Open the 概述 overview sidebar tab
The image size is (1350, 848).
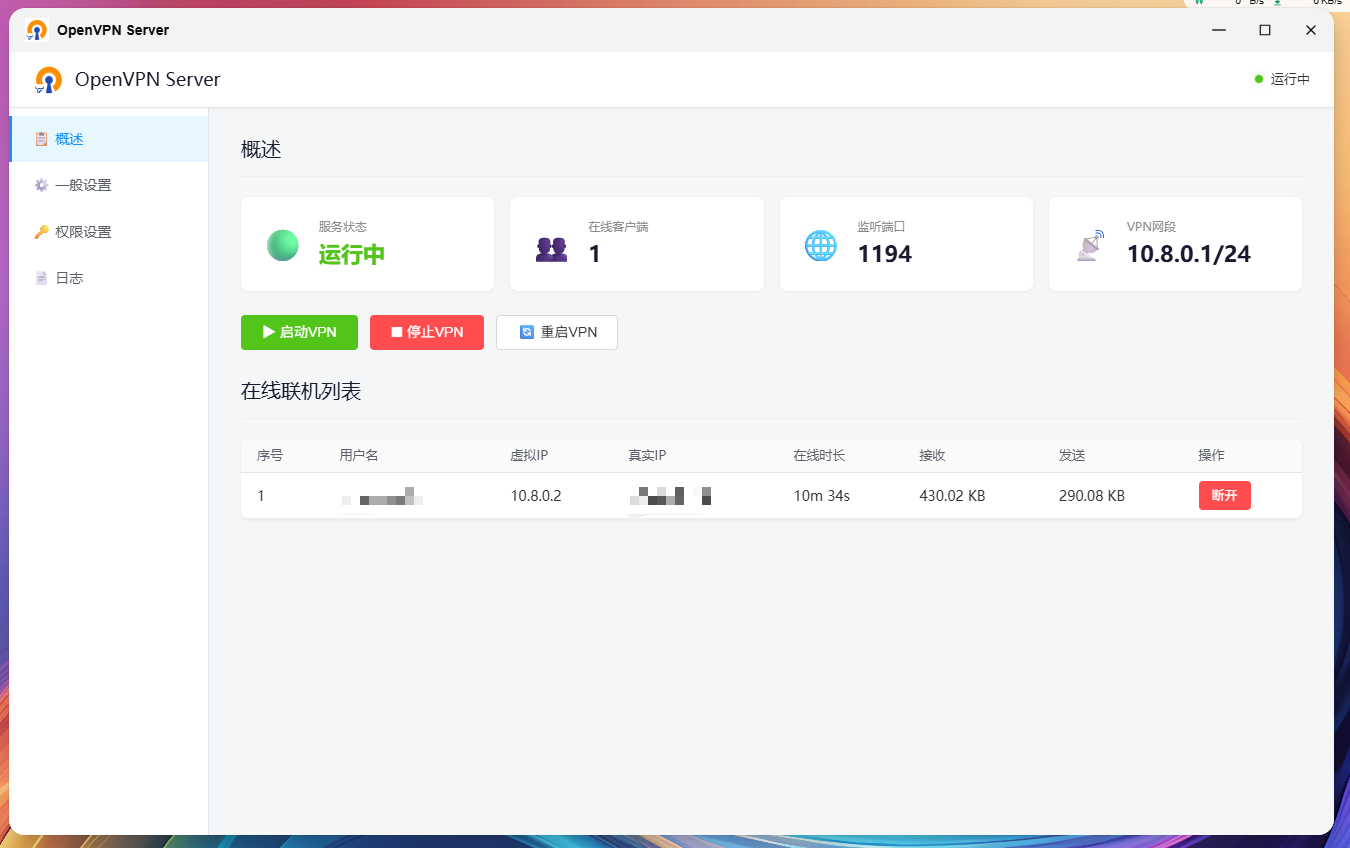(x=109, y=139)
